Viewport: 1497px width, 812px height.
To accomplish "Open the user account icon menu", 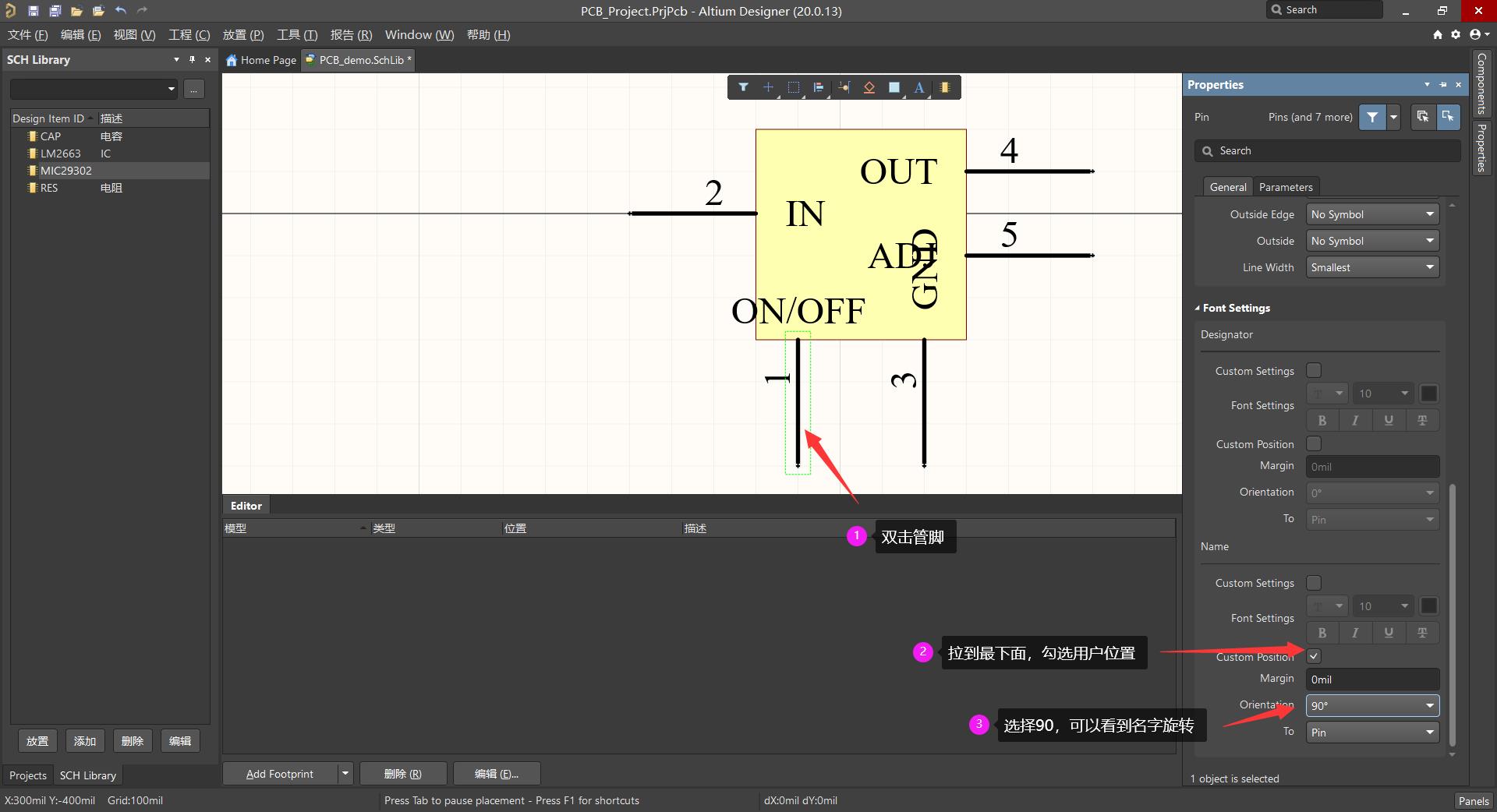I will pyautogui.click(x=1479, y=34).
